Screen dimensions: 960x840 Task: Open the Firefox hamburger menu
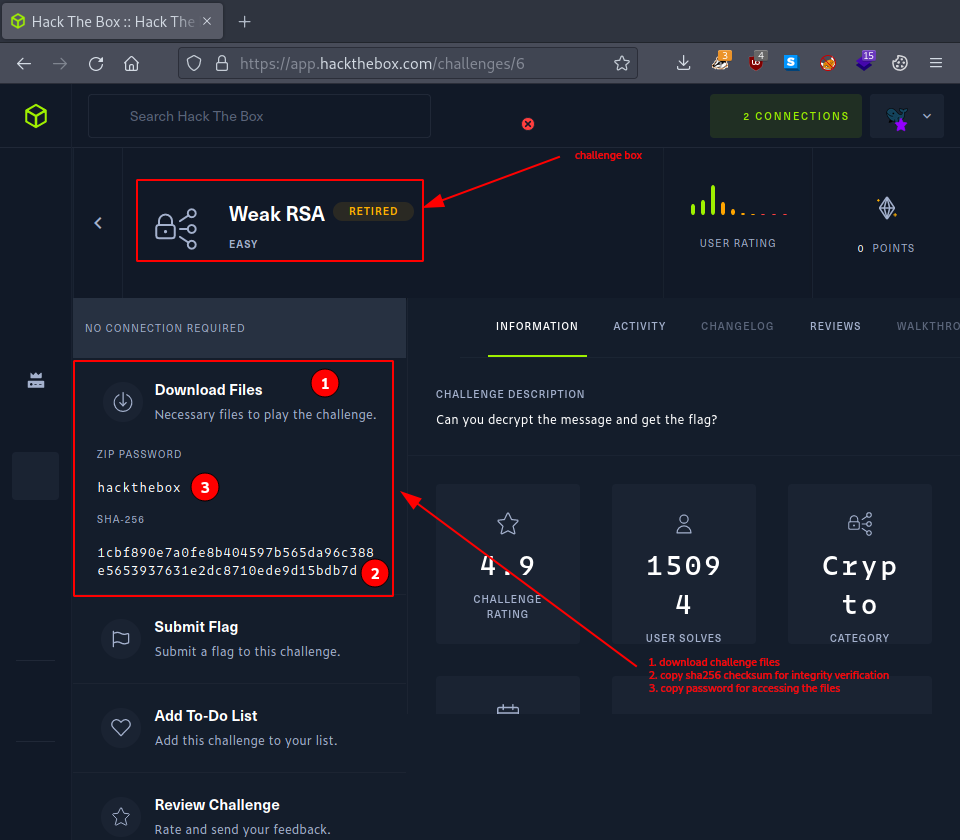936,63
